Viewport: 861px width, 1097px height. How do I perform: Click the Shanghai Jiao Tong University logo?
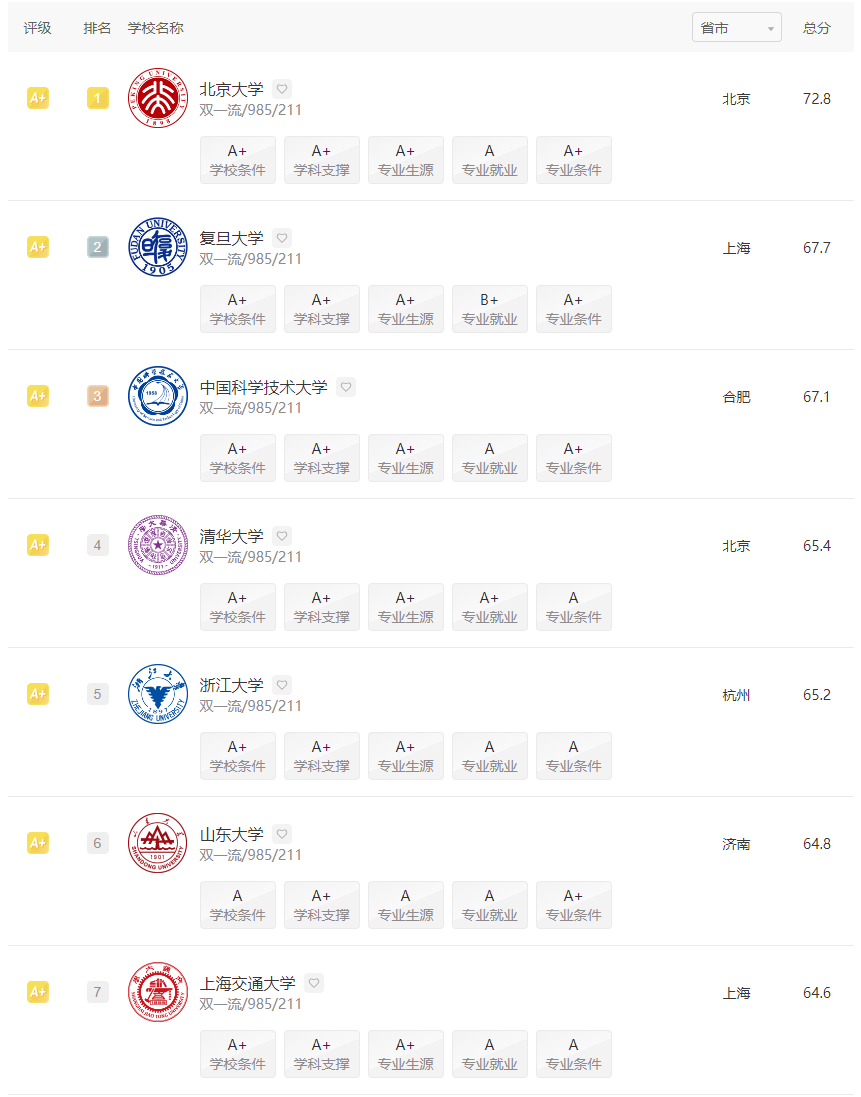click(x=158, y=992)
